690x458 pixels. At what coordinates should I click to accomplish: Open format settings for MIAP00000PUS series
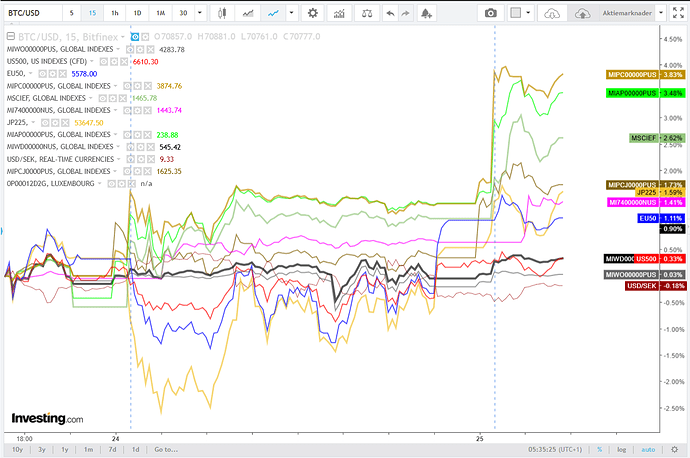(137, 135)
